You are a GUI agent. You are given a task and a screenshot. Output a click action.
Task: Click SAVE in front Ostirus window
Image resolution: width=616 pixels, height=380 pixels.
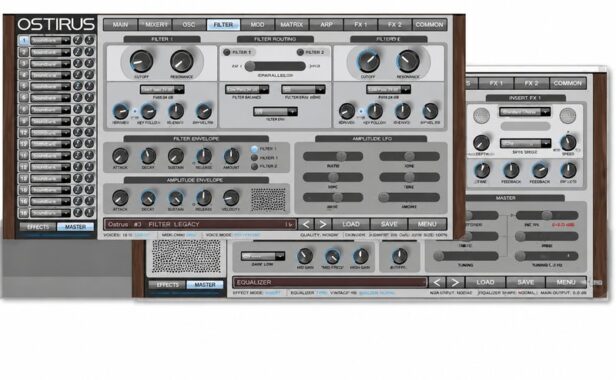389,224
